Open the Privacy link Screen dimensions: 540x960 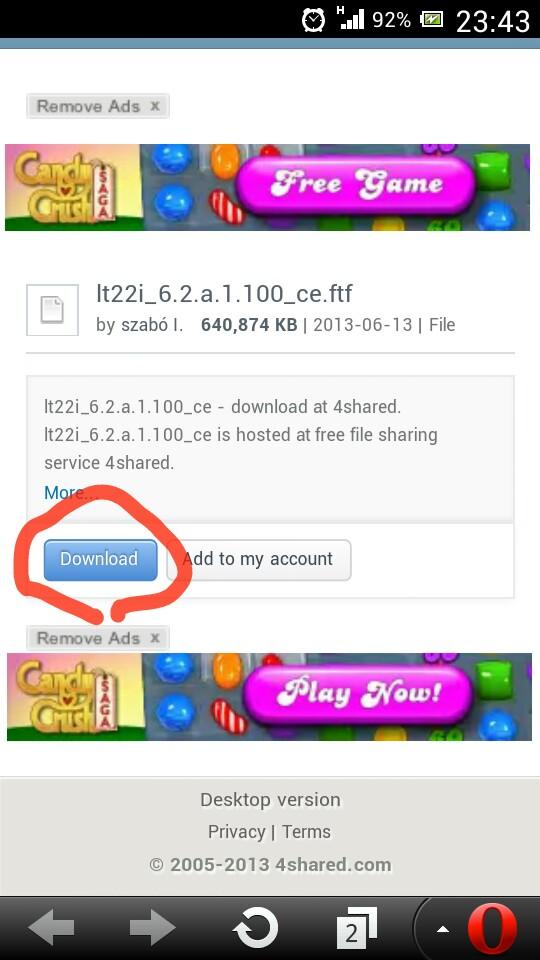tap(236, 832)
